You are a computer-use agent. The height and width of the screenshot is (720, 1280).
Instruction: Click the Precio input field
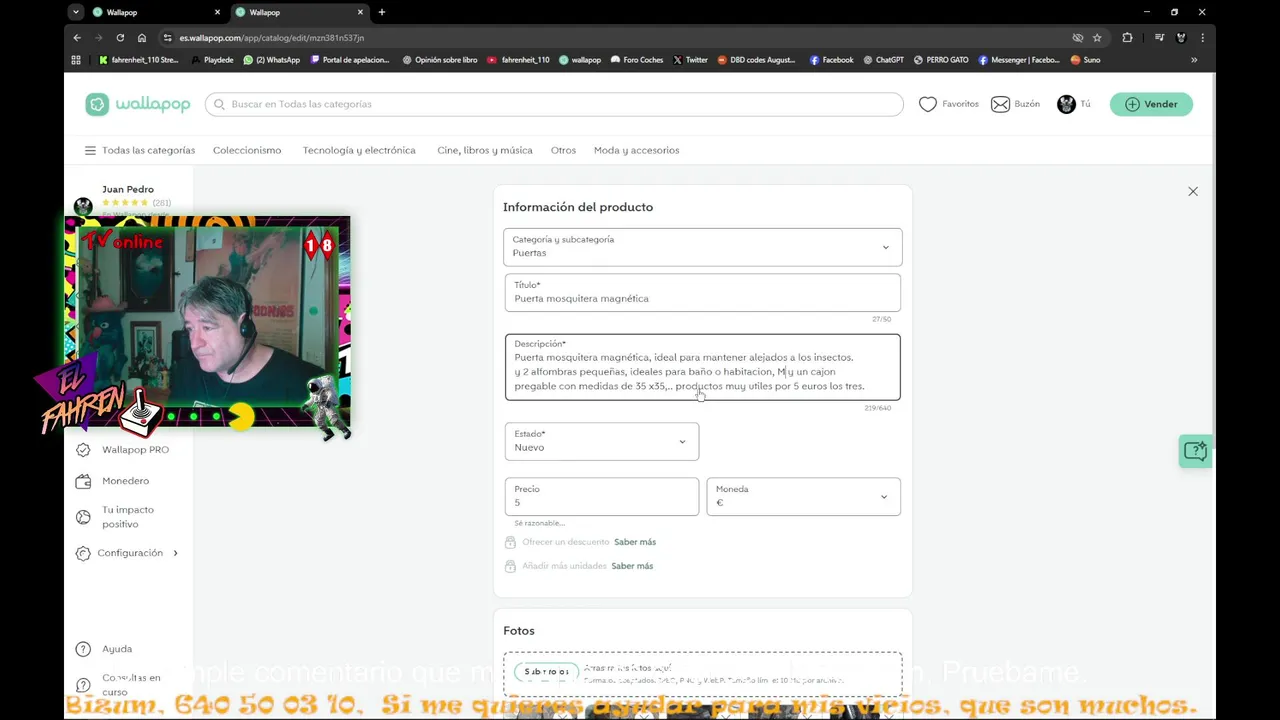point(601,497)
